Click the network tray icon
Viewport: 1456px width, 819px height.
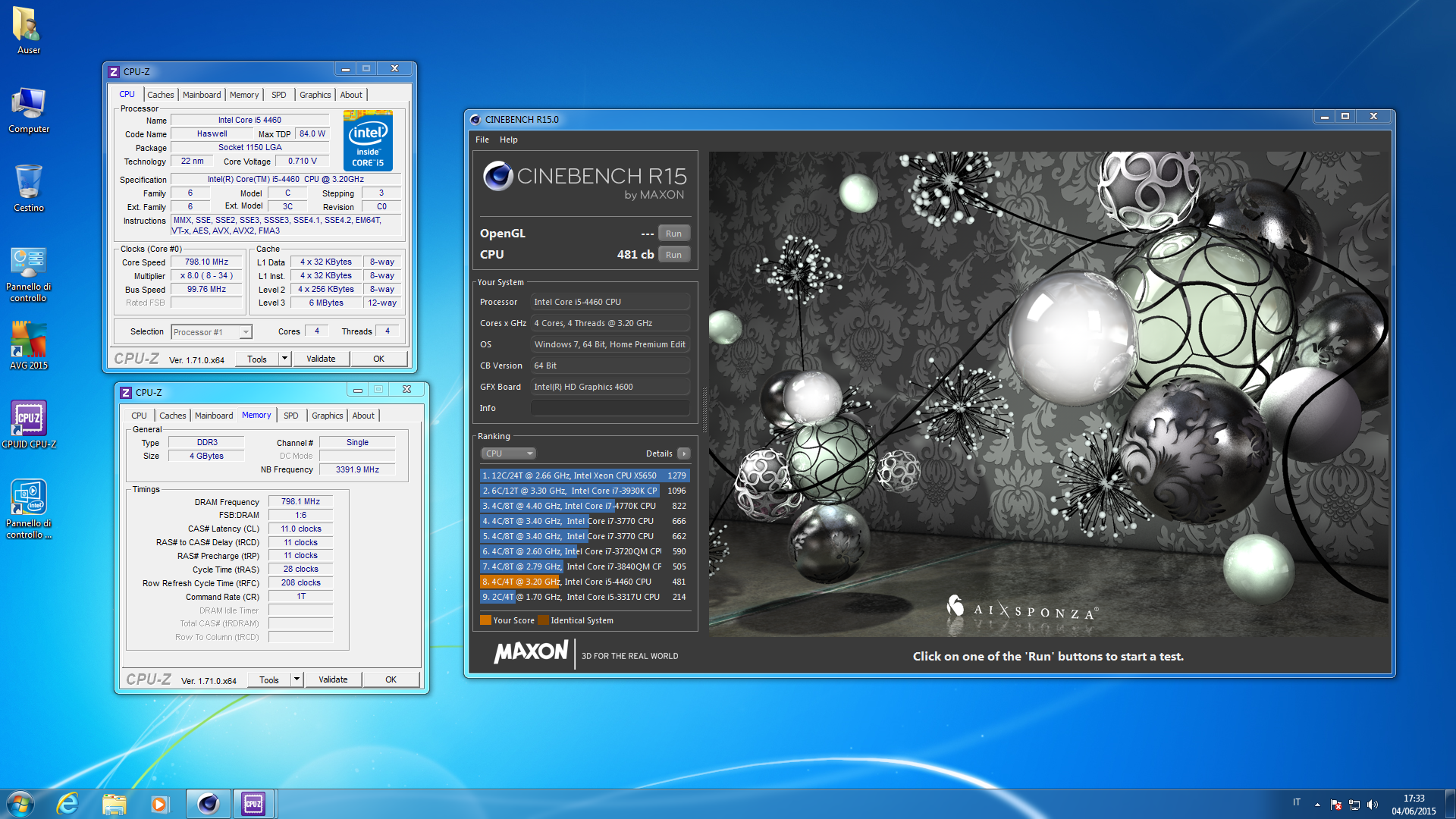(x=1354, y=805)
